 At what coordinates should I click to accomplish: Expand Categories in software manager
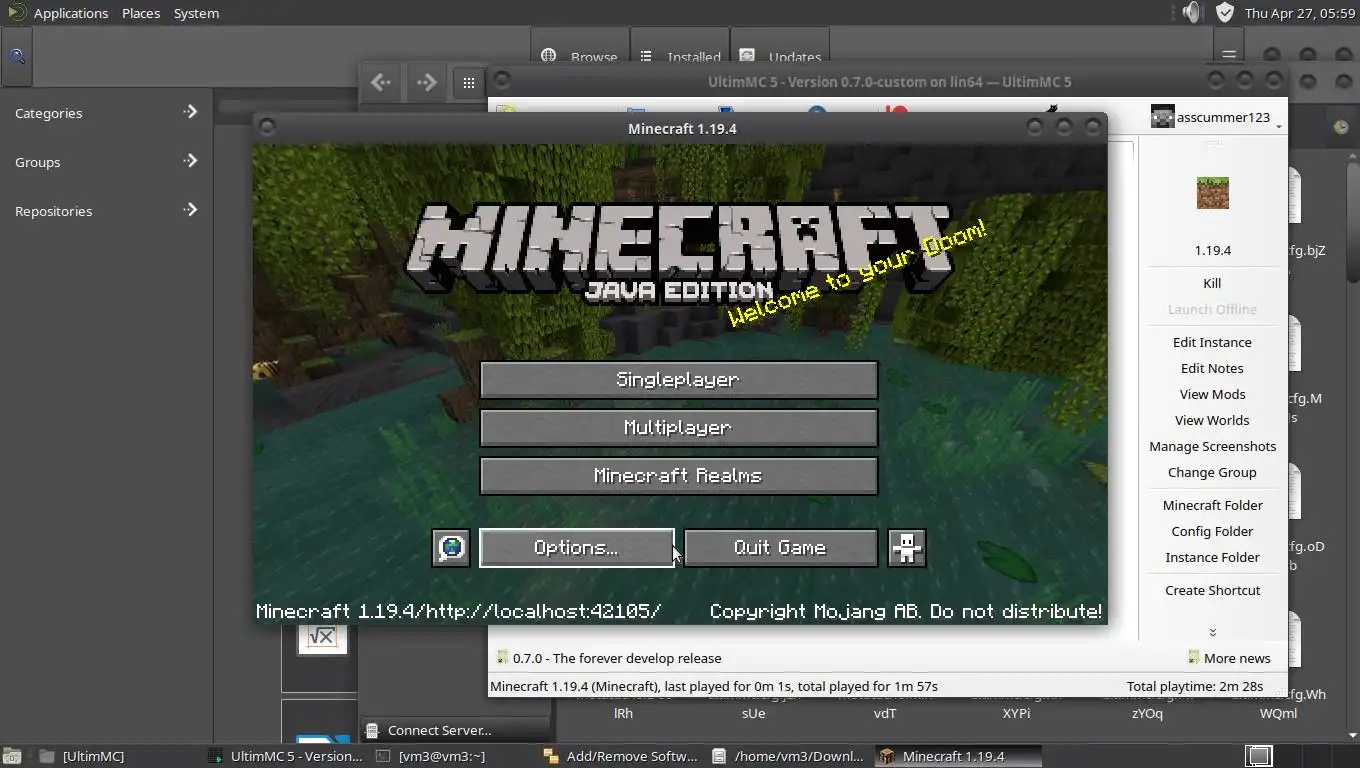point(105,112)
